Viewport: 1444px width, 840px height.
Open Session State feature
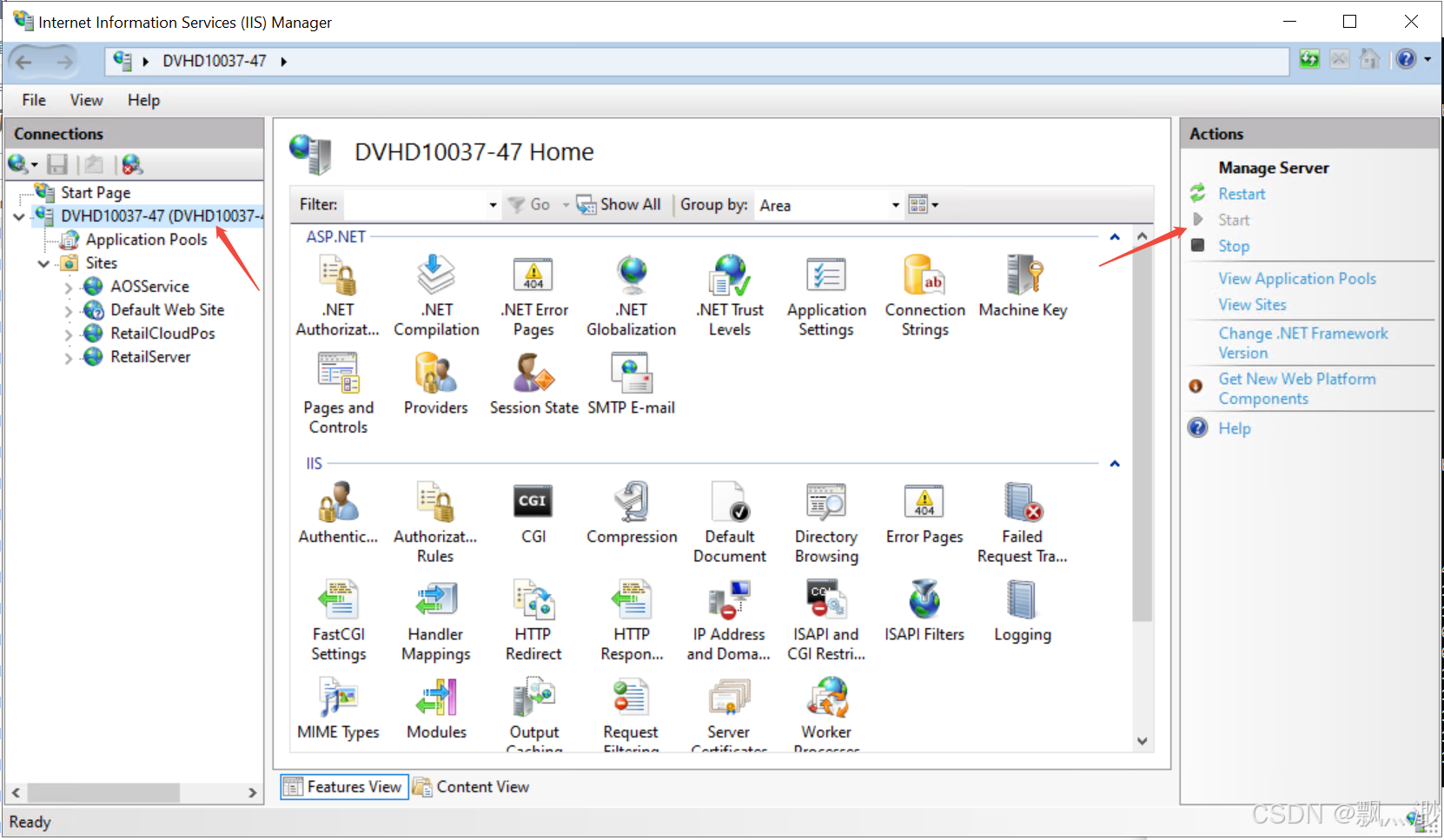tap(533, 384)
